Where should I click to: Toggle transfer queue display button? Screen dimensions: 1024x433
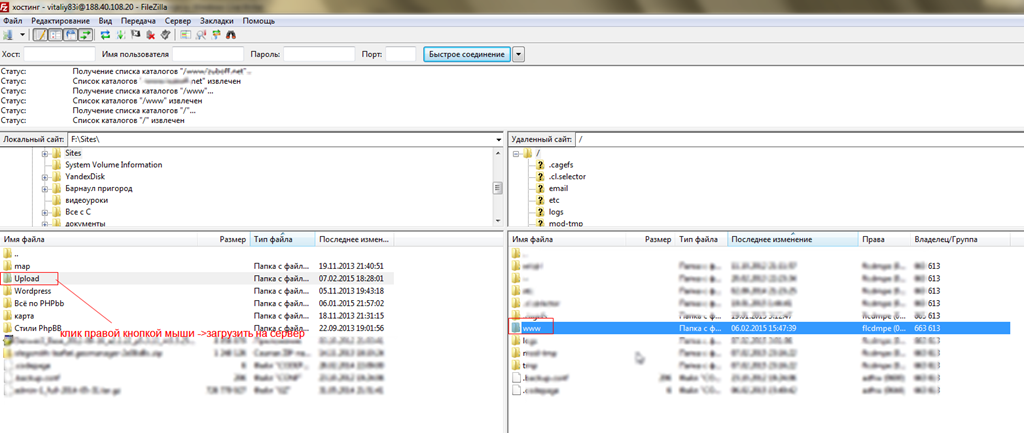point(85,34)
